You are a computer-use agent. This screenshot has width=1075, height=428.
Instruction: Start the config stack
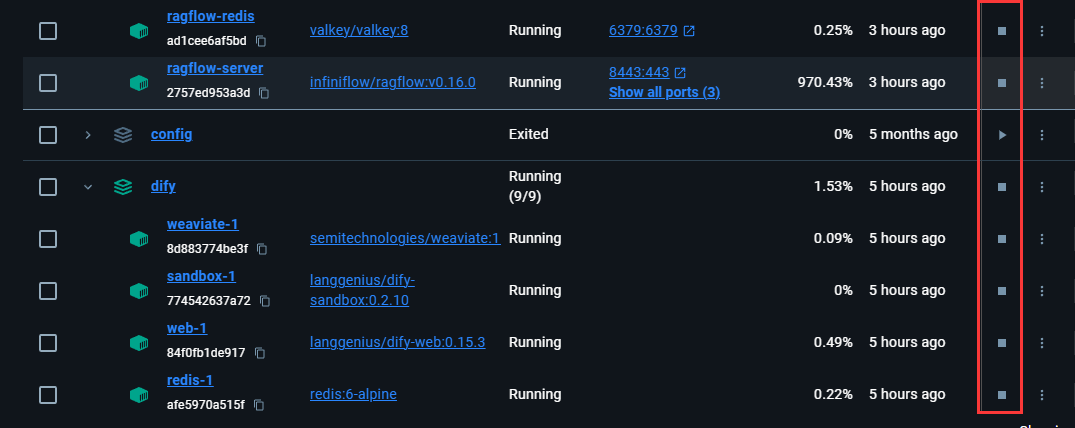1002,134
